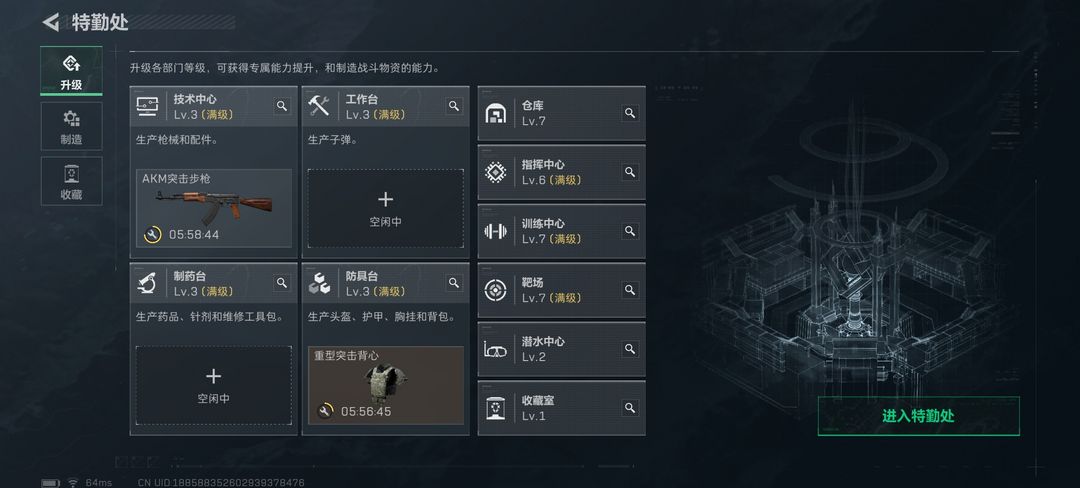Switch to the 收藏 tab

coord(71,181)
